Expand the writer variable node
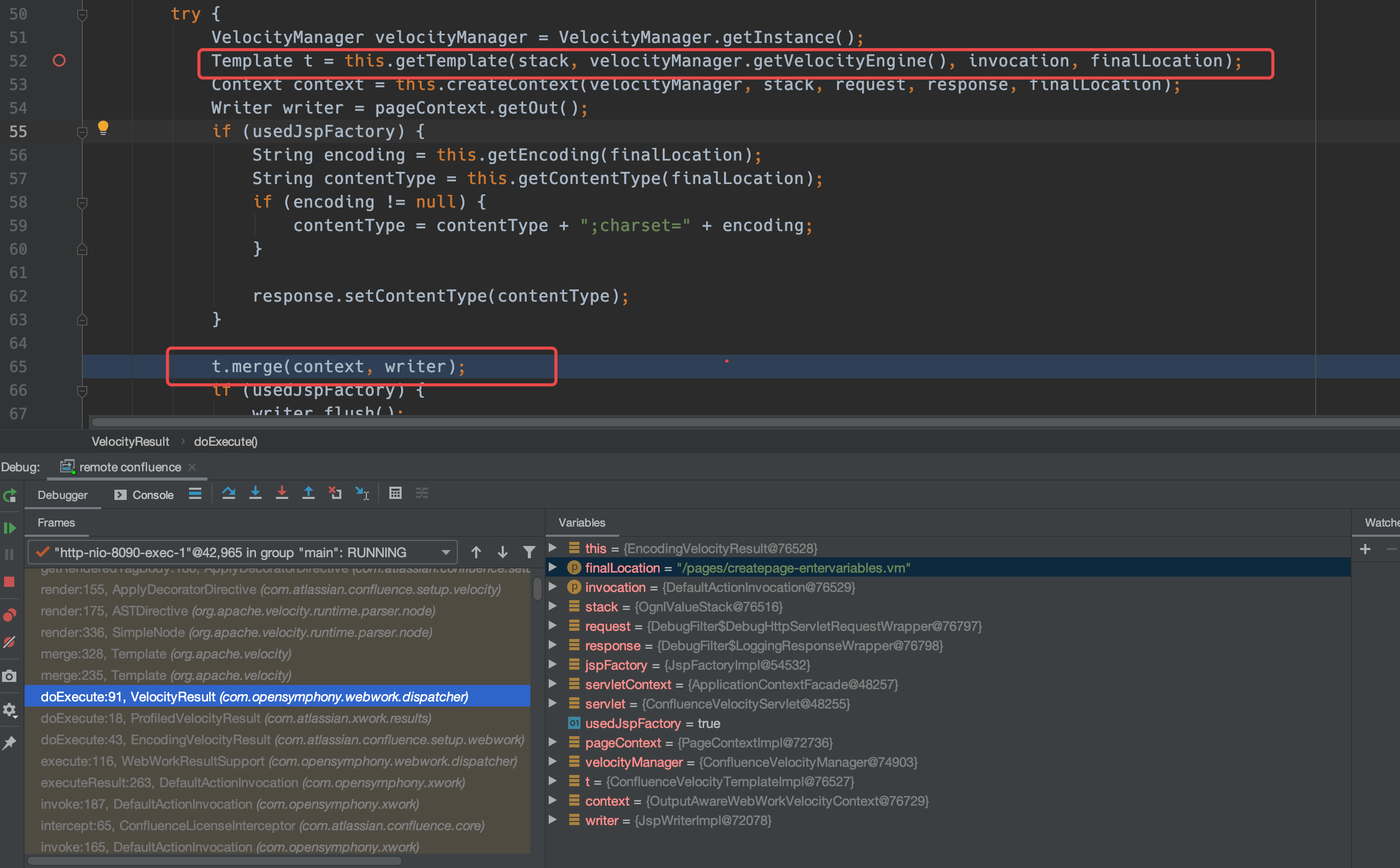This screenshot has height=868, width=1400. [x=552, y=820]
